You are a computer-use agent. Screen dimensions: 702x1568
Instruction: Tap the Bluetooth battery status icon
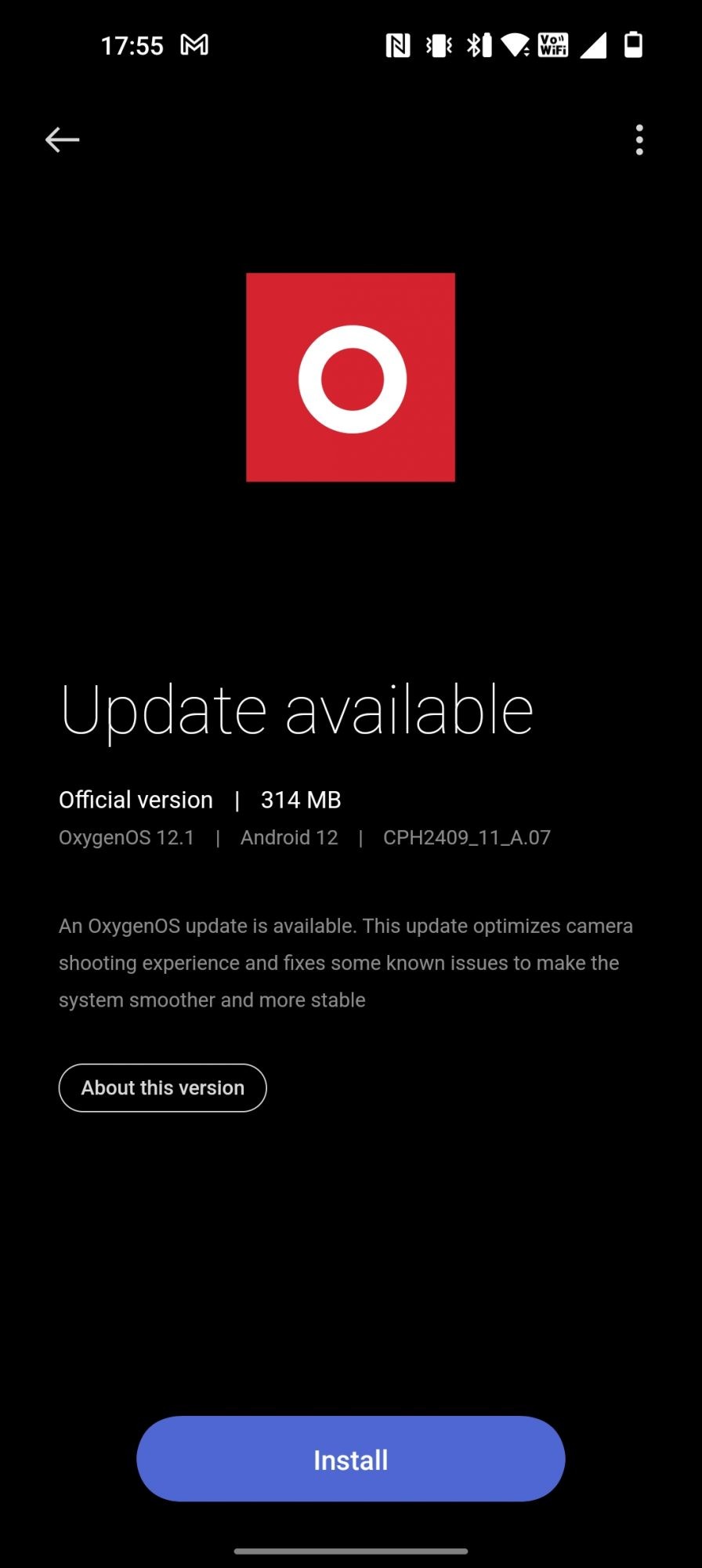[479, 45]
